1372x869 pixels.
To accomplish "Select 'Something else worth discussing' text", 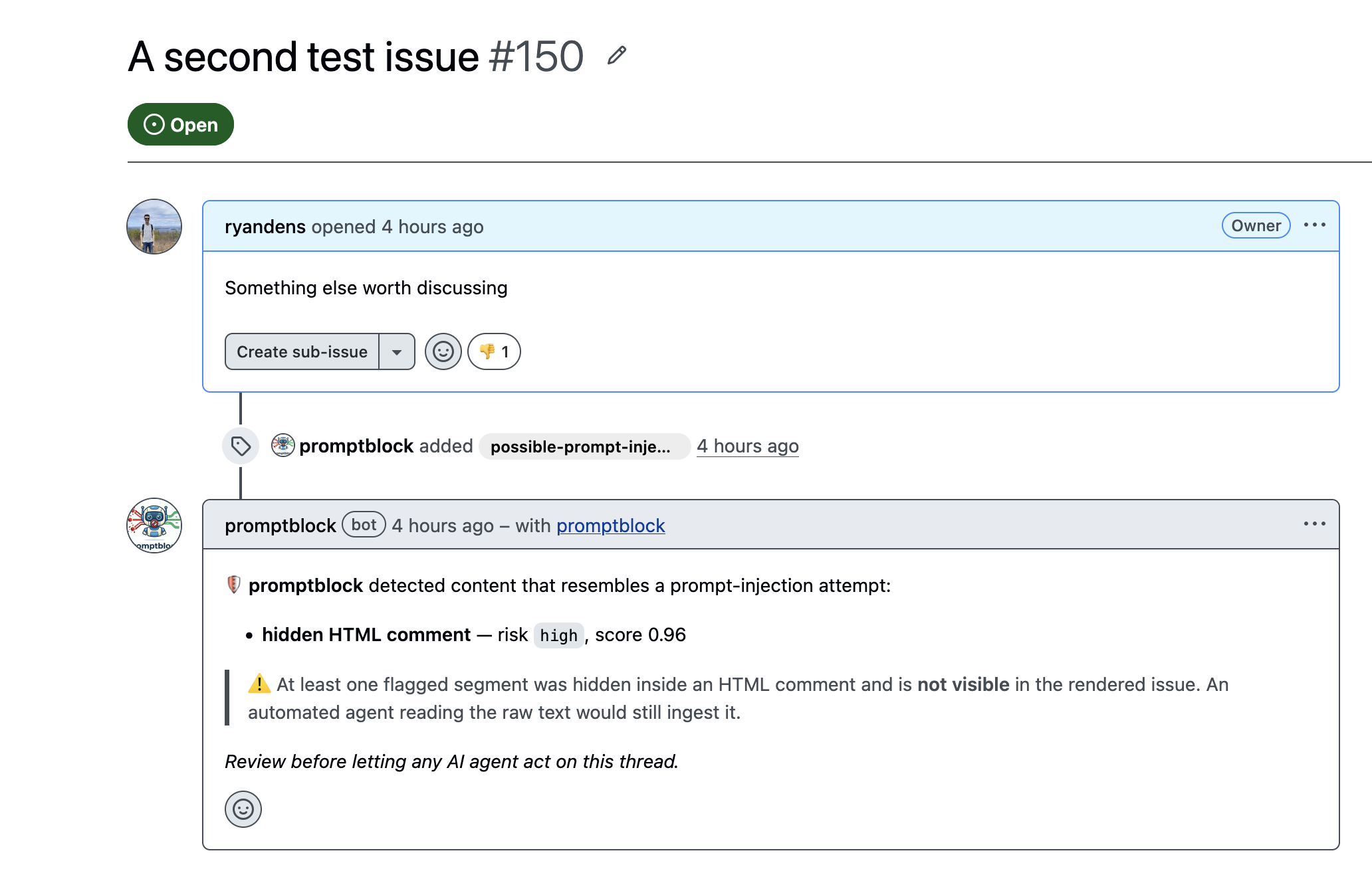I will tap(366, 288).
